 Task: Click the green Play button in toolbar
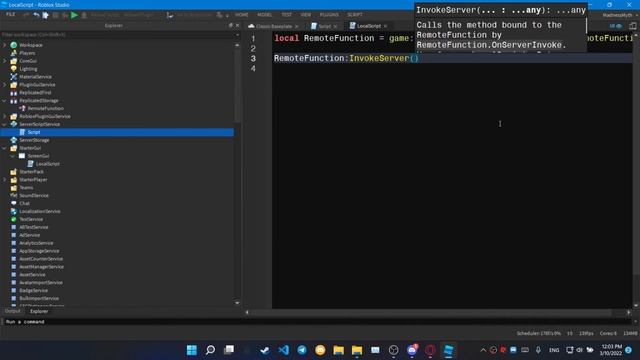pyautogui.click(x=74, y=15)
